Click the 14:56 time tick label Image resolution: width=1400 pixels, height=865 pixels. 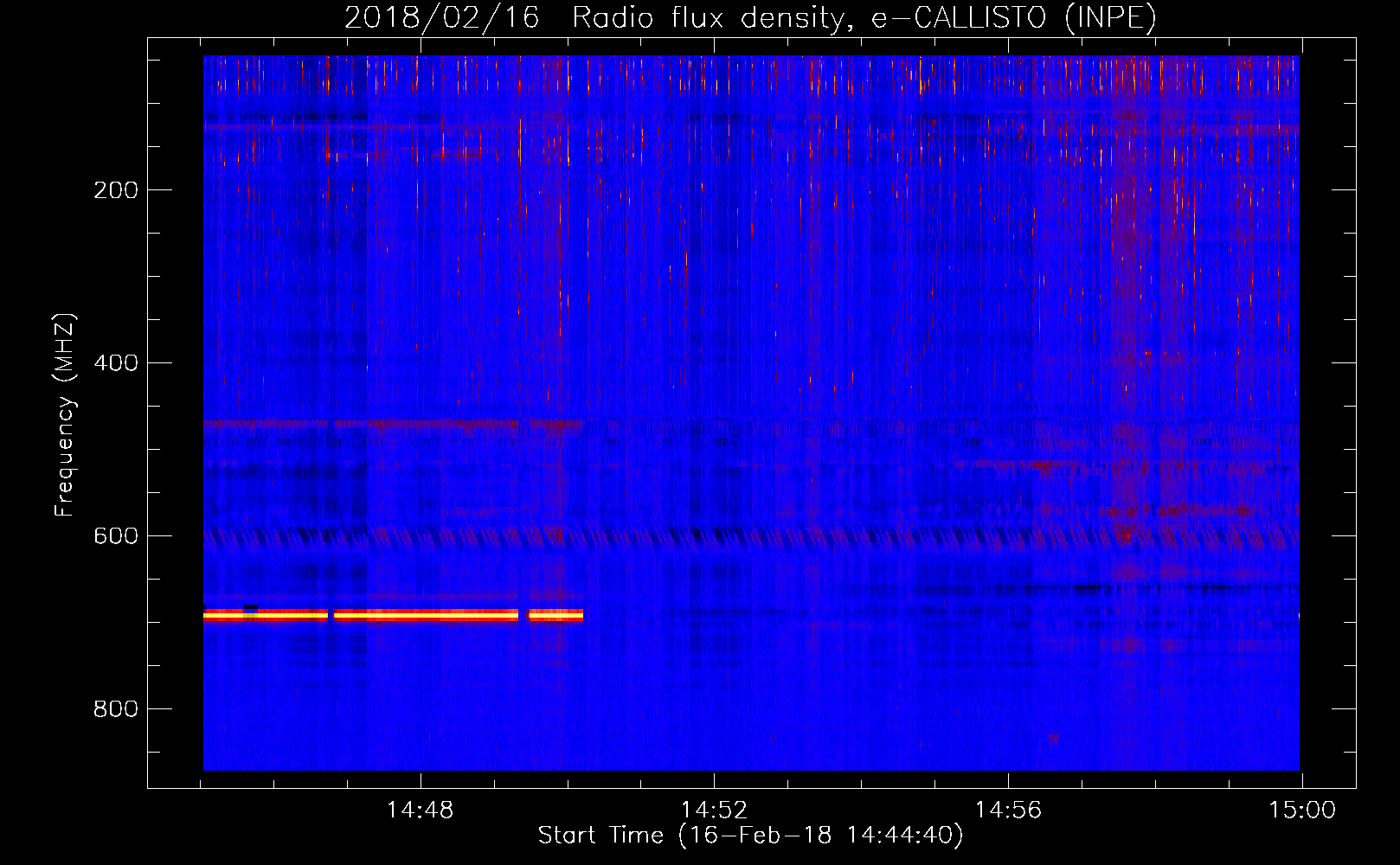coord(1008,811)
